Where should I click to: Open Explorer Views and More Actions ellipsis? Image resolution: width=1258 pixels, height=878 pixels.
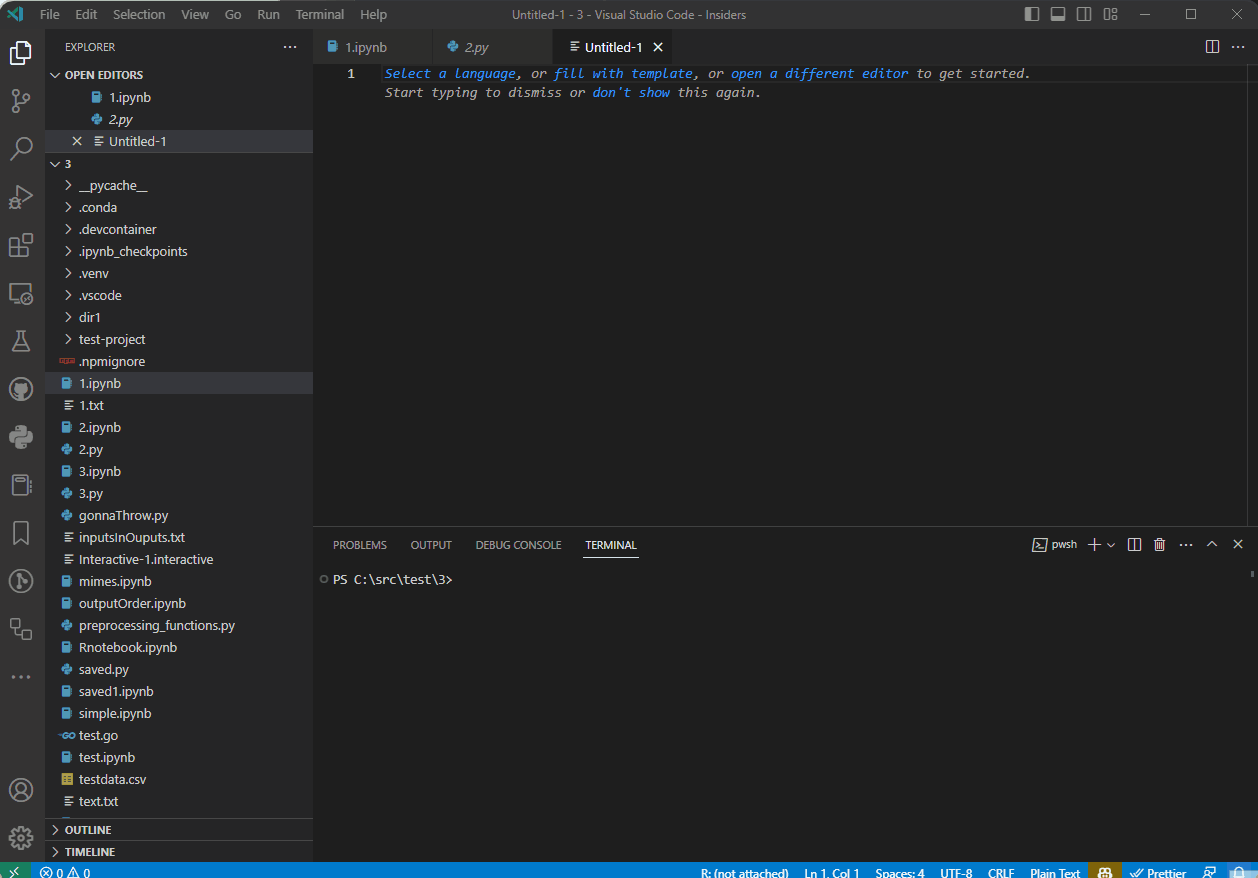(290, 47)
